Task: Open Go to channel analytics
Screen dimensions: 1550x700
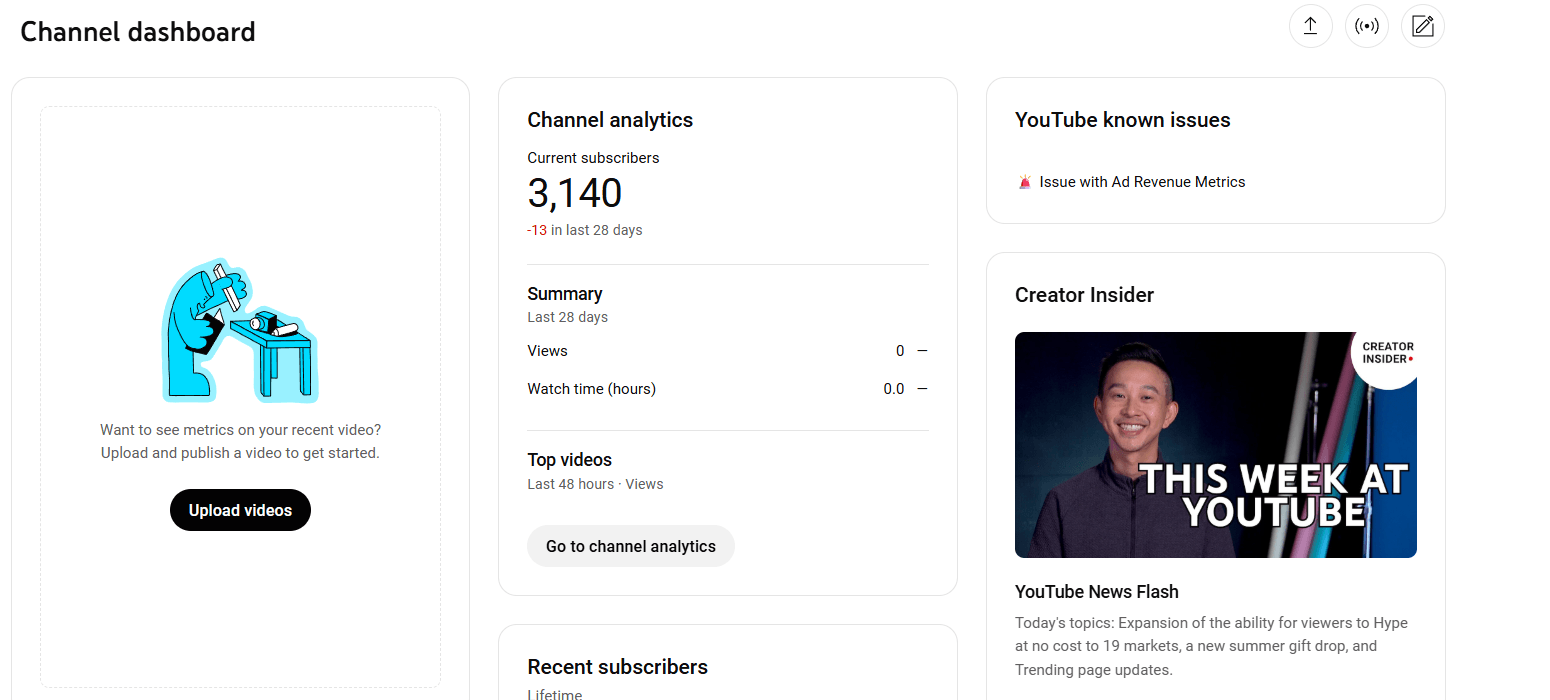Action: (631, 546)
